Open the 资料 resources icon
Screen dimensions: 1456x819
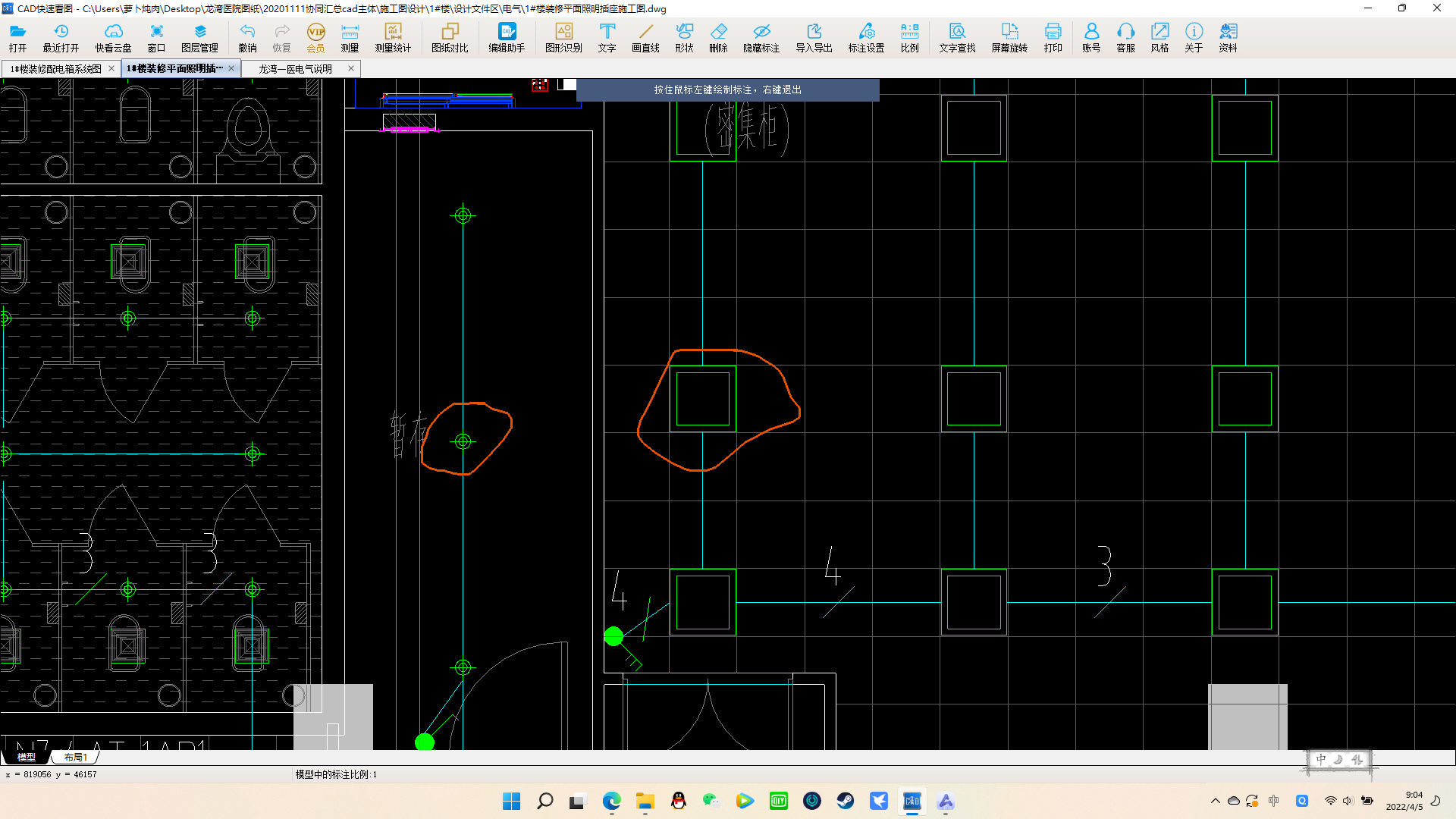tap(1228, 37)
